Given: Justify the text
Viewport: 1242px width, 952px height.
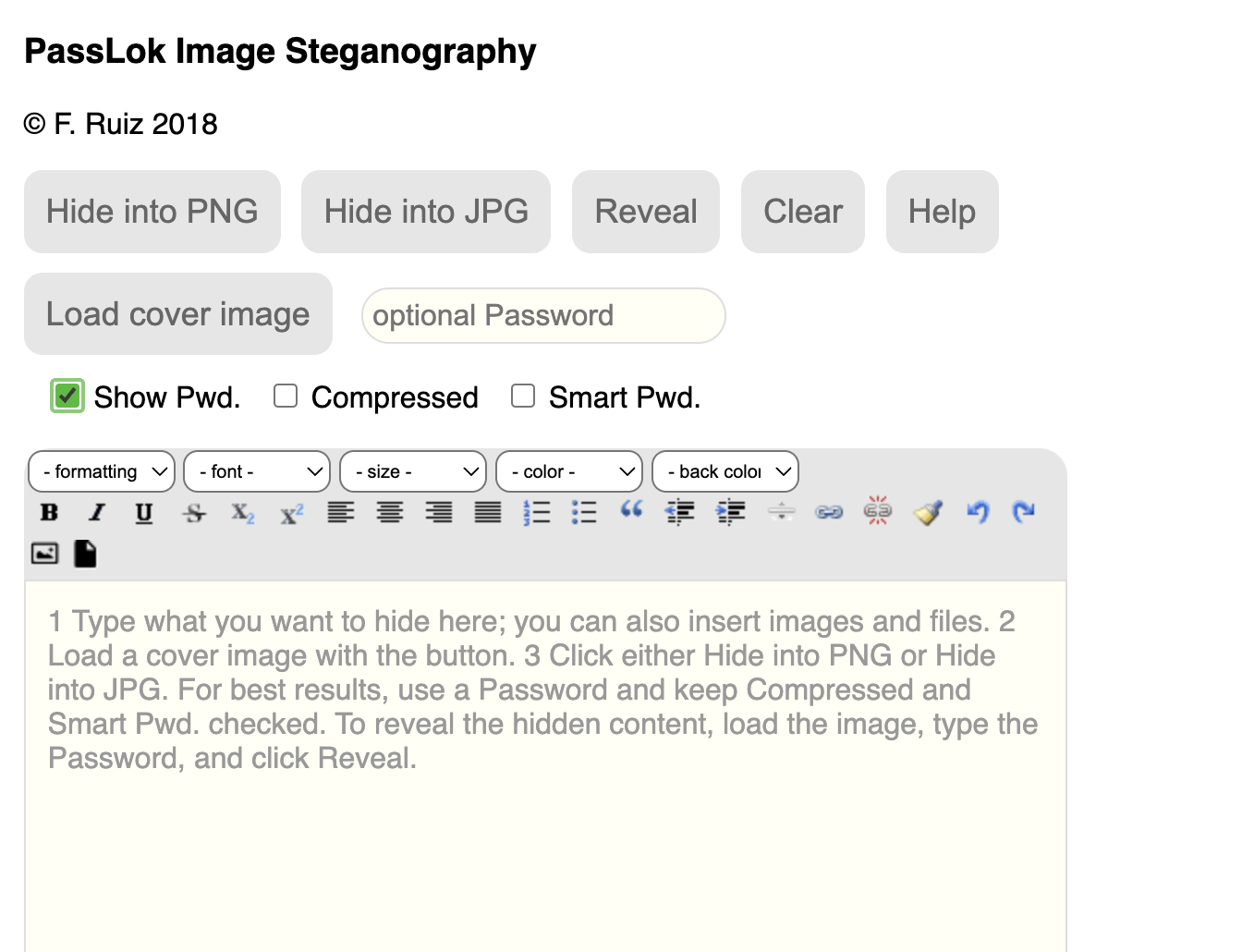Looking at the screenshot, I should [488, 512].
